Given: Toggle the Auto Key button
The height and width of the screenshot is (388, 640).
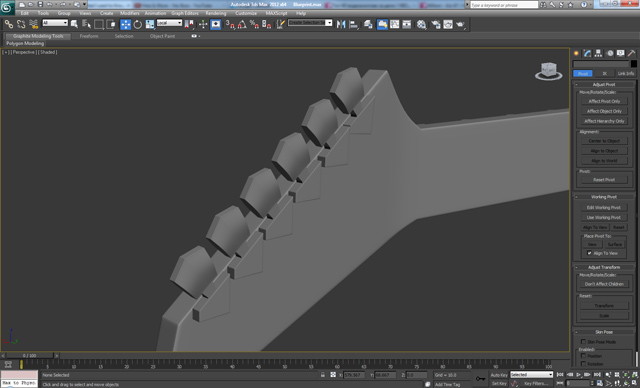Looking at the screenshot, I should click(x=499, y=375).
